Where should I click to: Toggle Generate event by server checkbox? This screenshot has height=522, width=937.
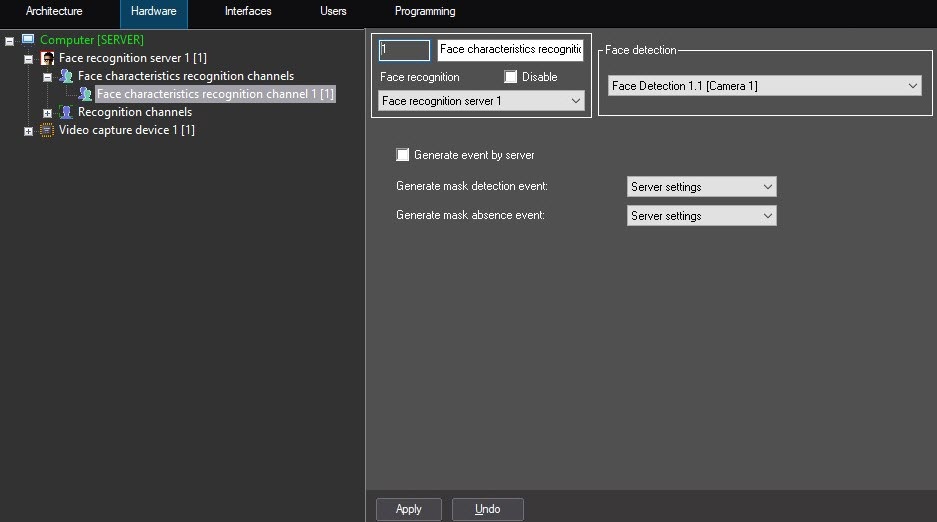point(403,155)
